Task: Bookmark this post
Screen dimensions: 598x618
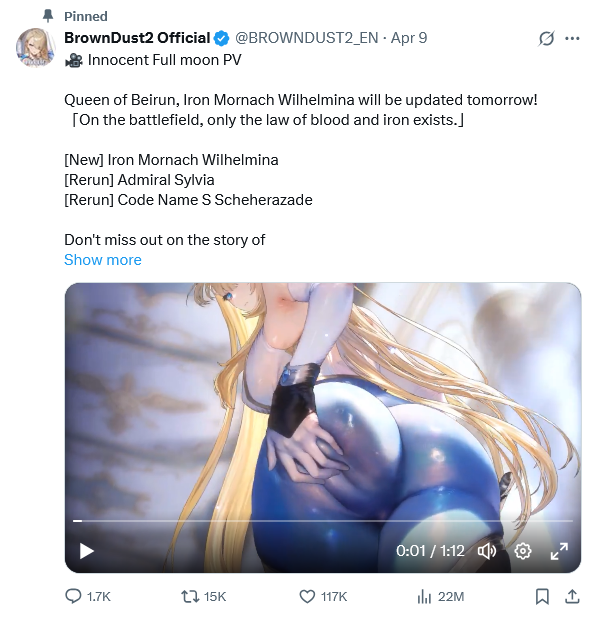Action: (542, 596)
